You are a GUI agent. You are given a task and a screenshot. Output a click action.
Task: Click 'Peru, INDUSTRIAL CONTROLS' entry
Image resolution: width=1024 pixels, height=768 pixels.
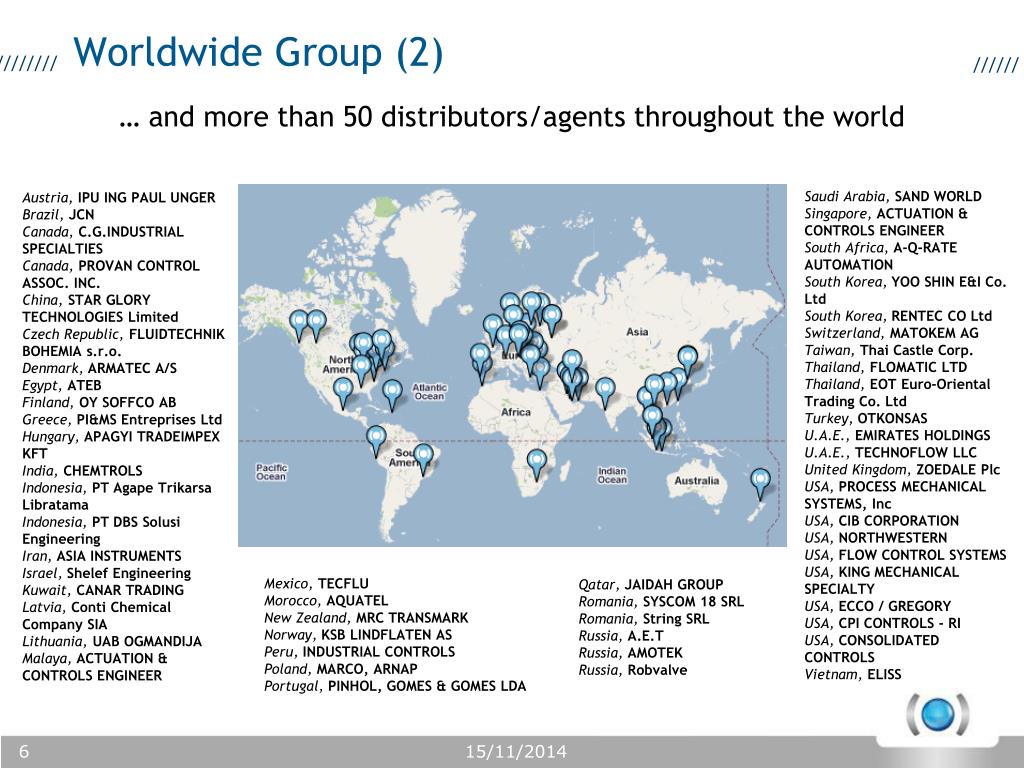pyautogui.click(x=359, y=652)
